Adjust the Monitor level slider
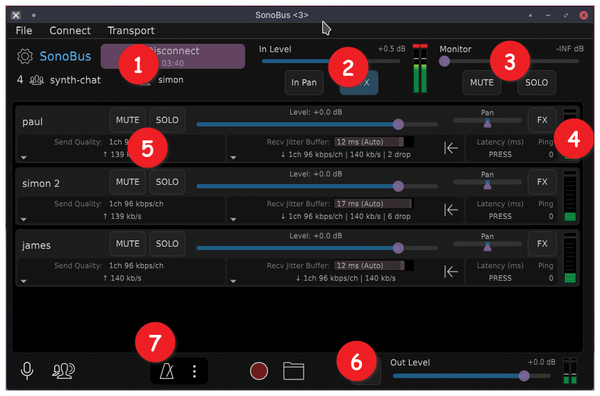The image size is (600, 396). pyautogui.click(x=509, y=61)
